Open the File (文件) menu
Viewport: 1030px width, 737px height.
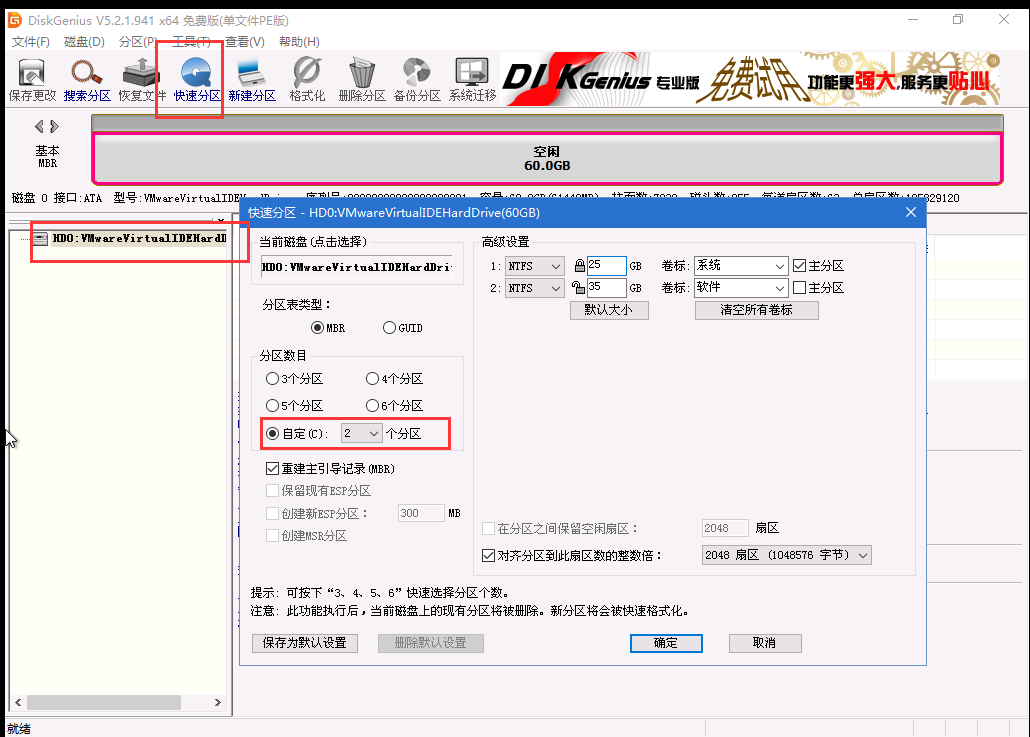click(x=31, y=42)
